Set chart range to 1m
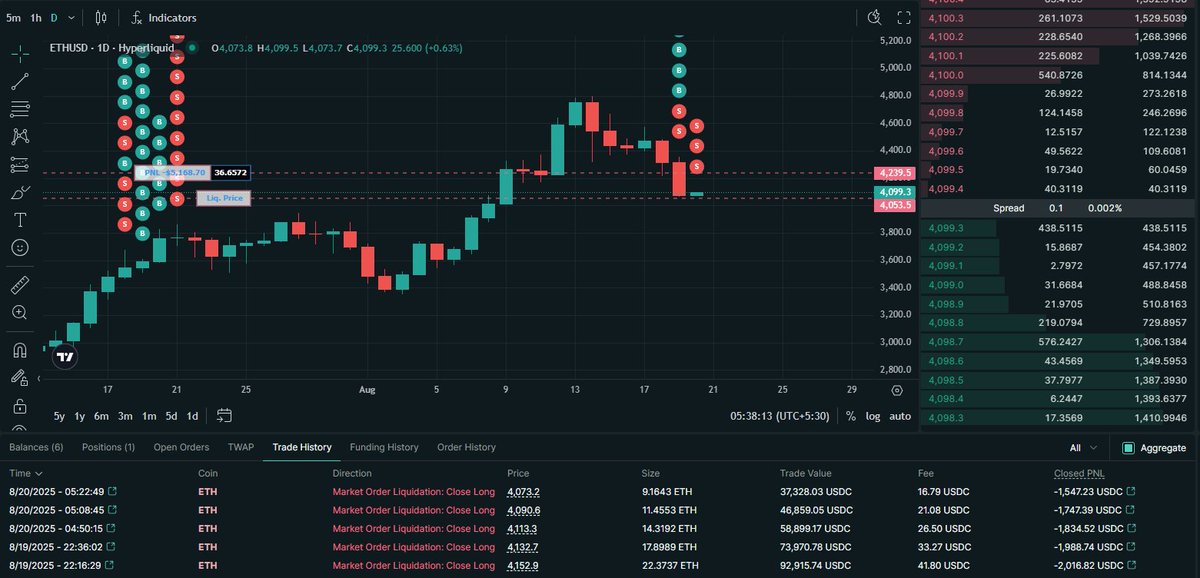The image size is (1200, 578). pos(149,416)
